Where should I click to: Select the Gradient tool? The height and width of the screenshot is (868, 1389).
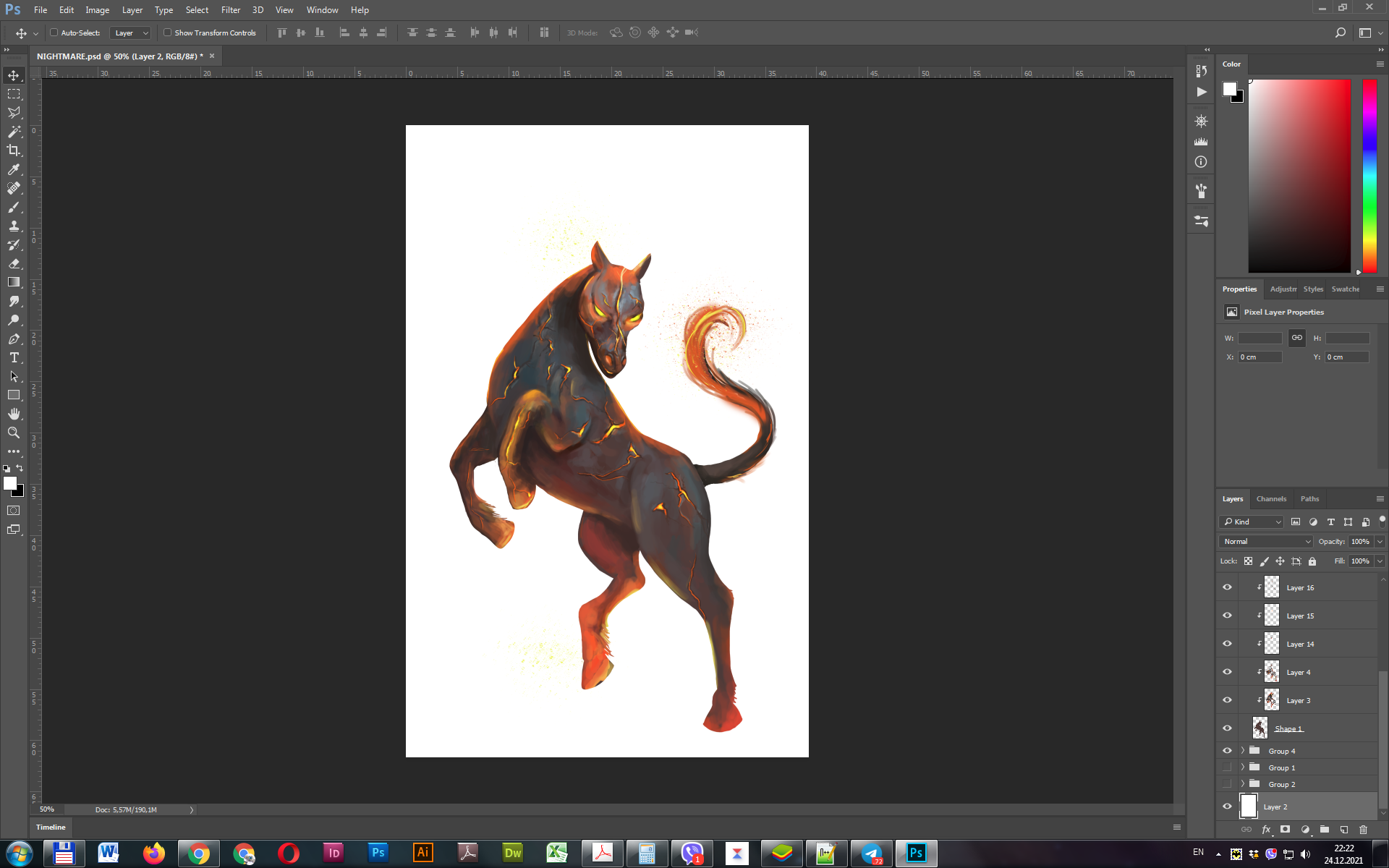click(14, 282)
